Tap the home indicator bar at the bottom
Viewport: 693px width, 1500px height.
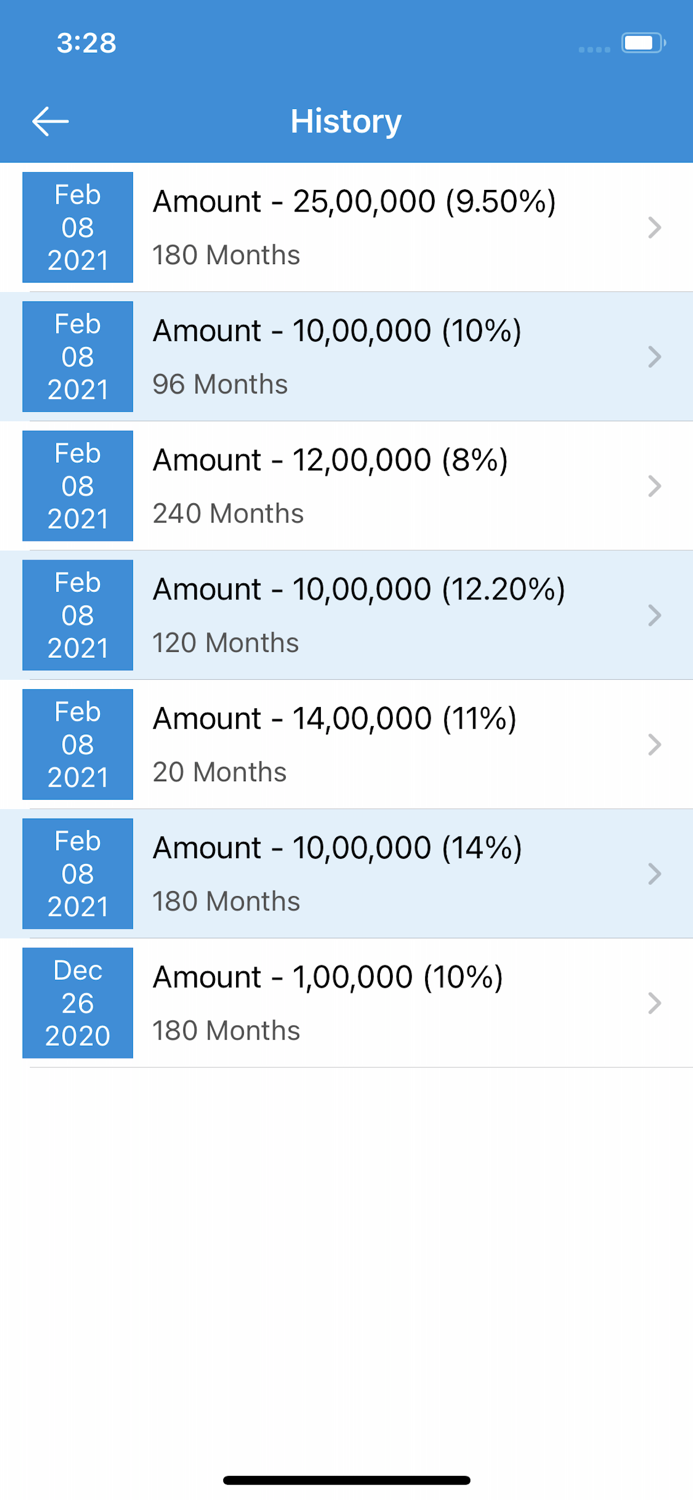pos(346,1479)
